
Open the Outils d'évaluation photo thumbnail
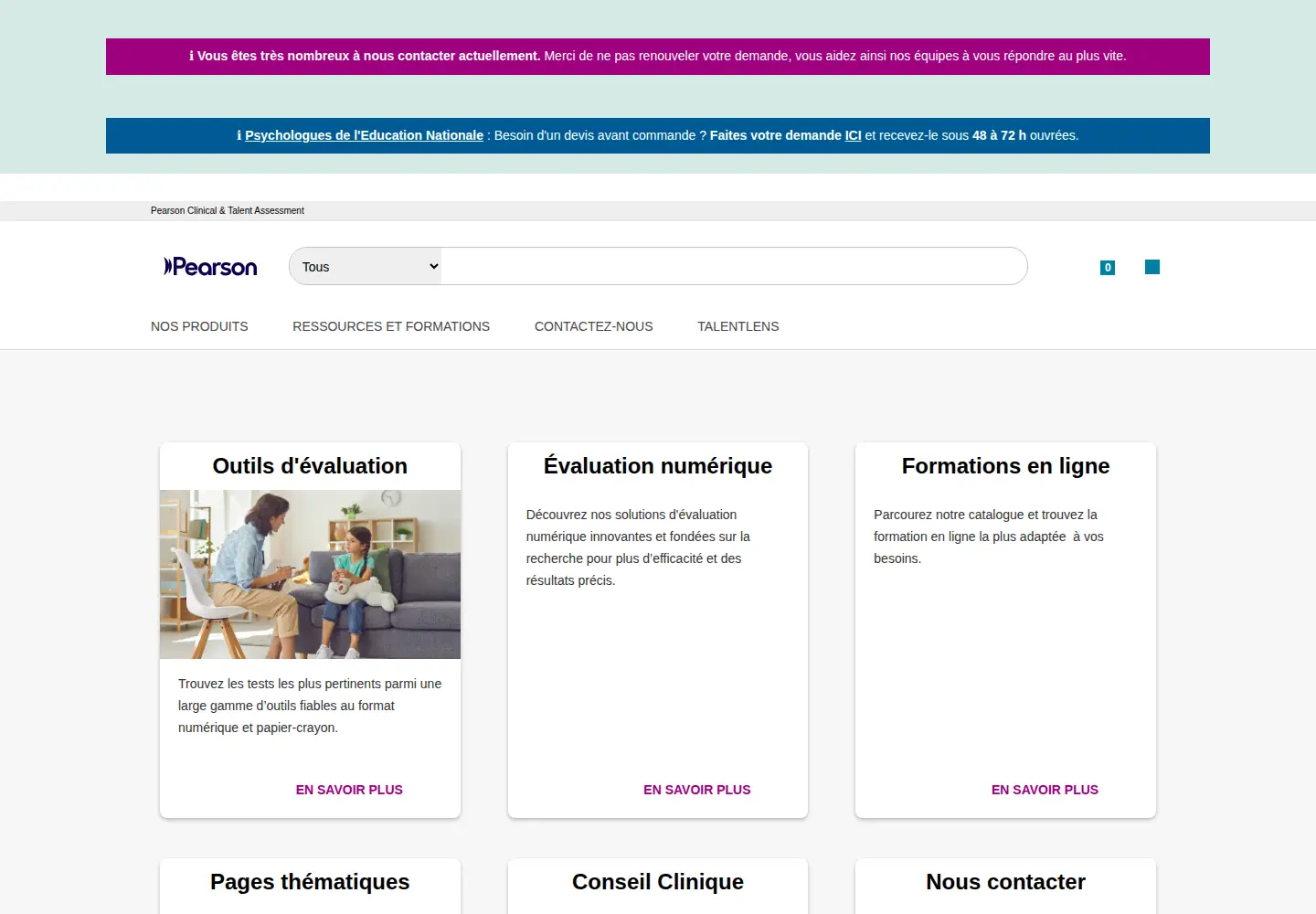310,574
